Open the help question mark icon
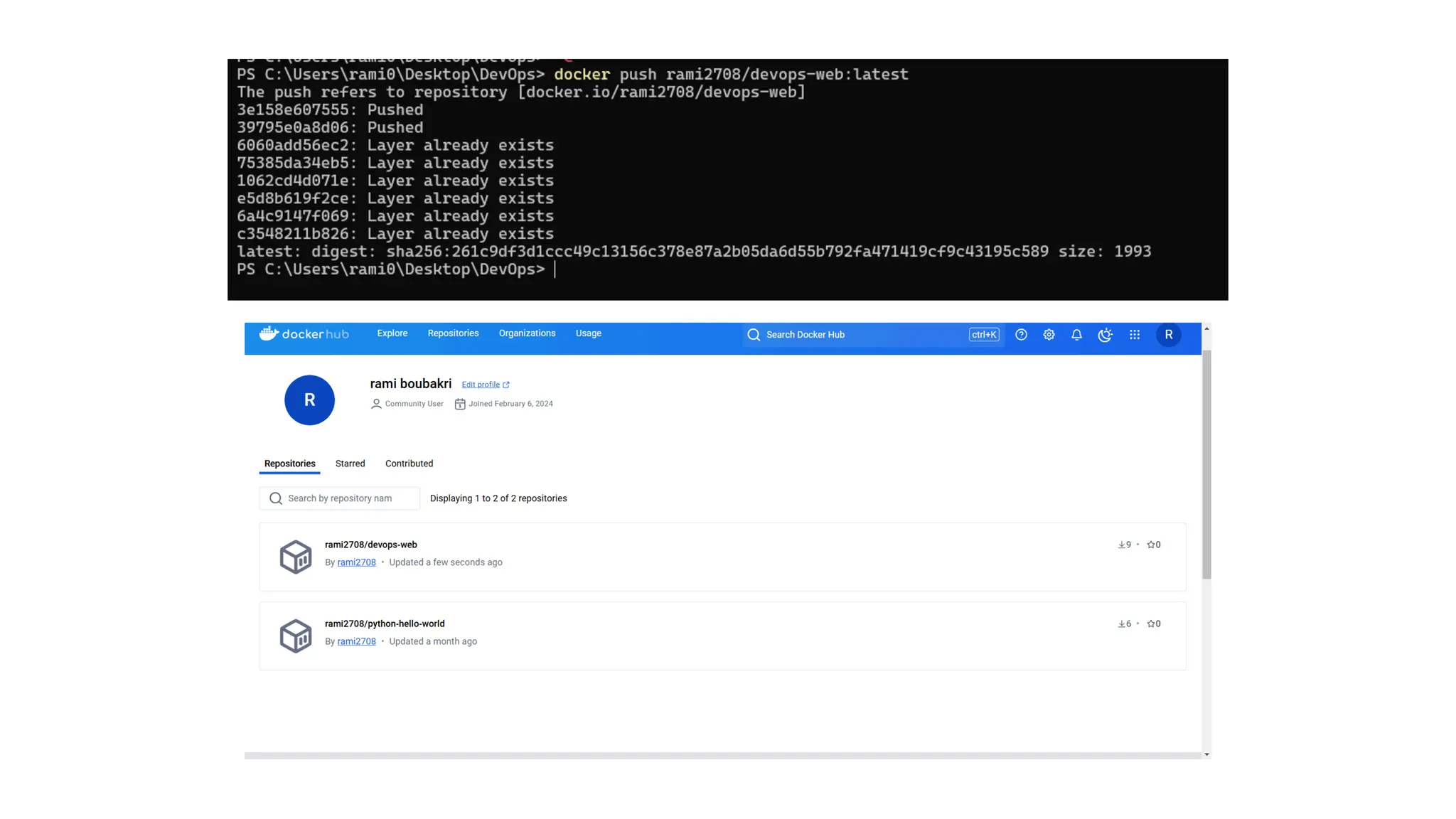The image size is (1456, 819). pos(1021,335)
